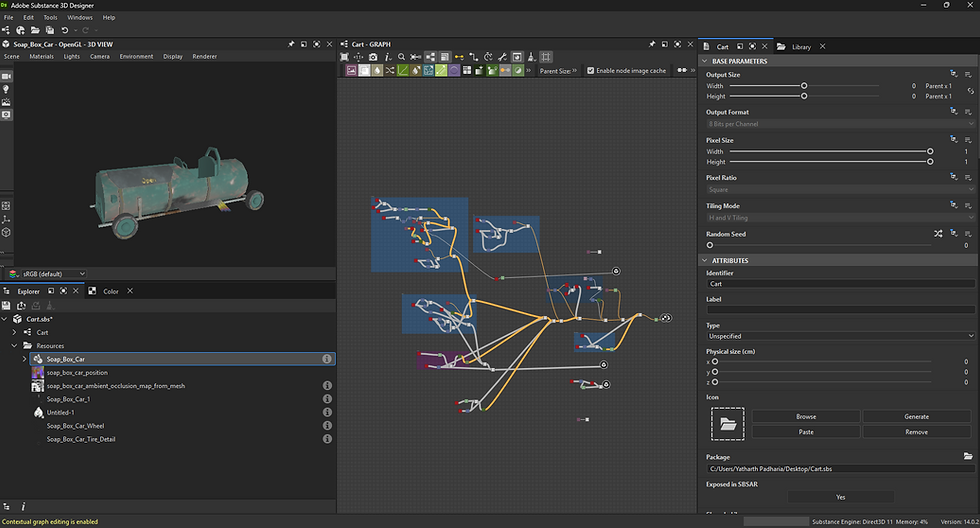Show info for Untitled-1 resource
The width and height of the screenshot is (980, 528).
(327, 412)
